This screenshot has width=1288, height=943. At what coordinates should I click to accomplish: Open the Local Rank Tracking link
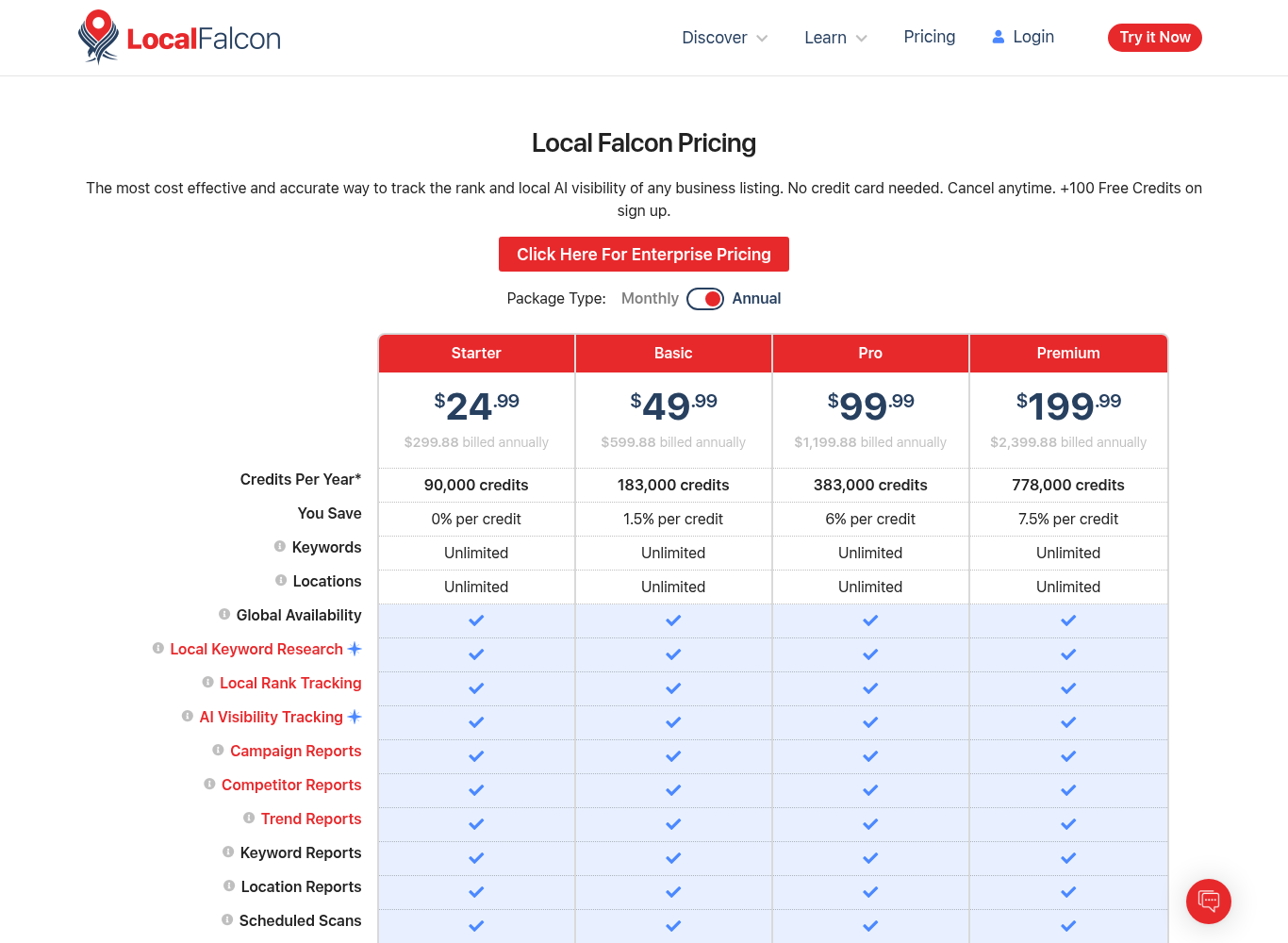(290, 683)
